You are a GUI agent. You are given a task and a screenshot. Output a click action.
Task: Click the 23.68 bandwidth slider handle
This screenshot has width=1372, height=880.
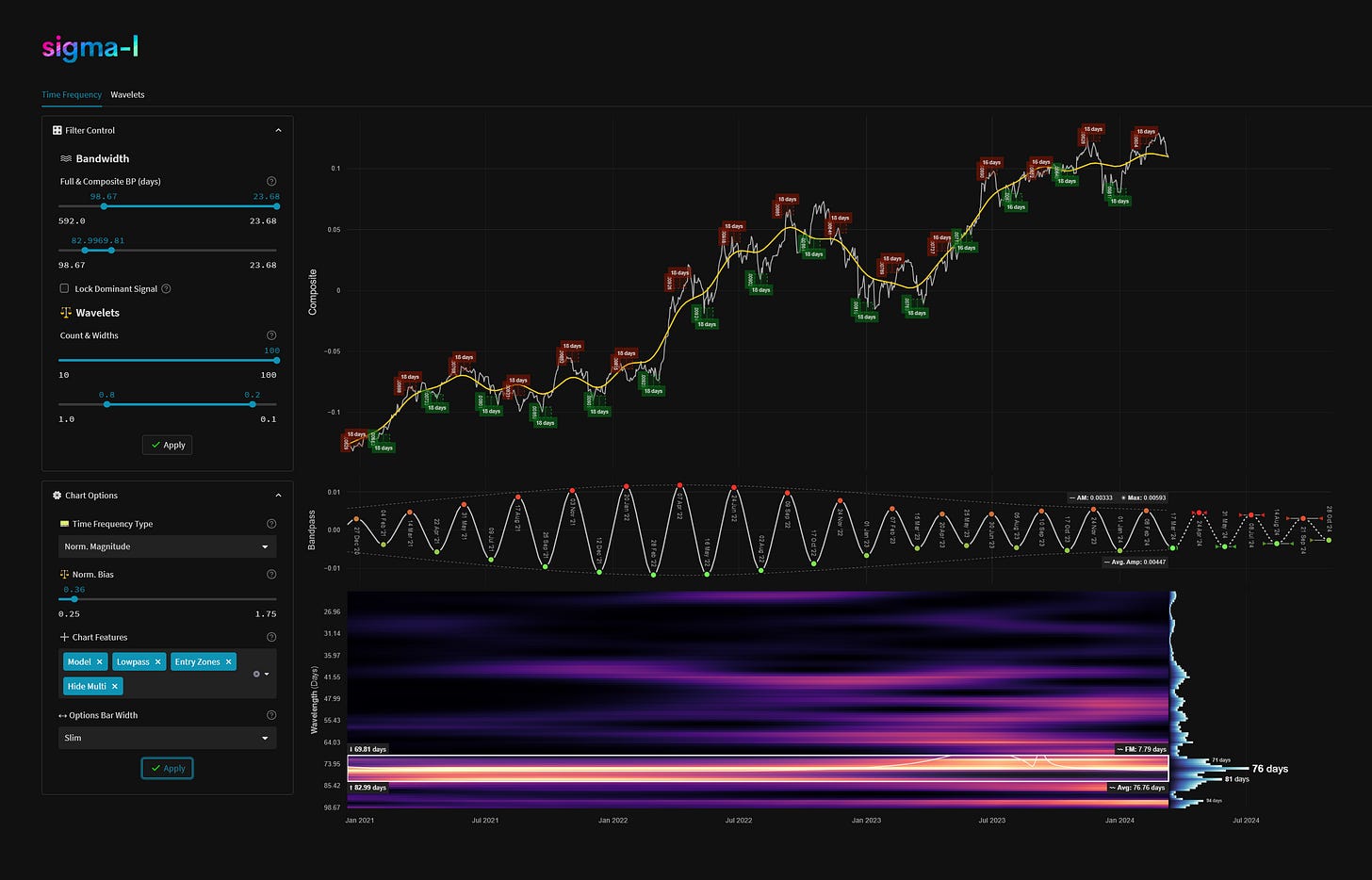tap(276, 205)
